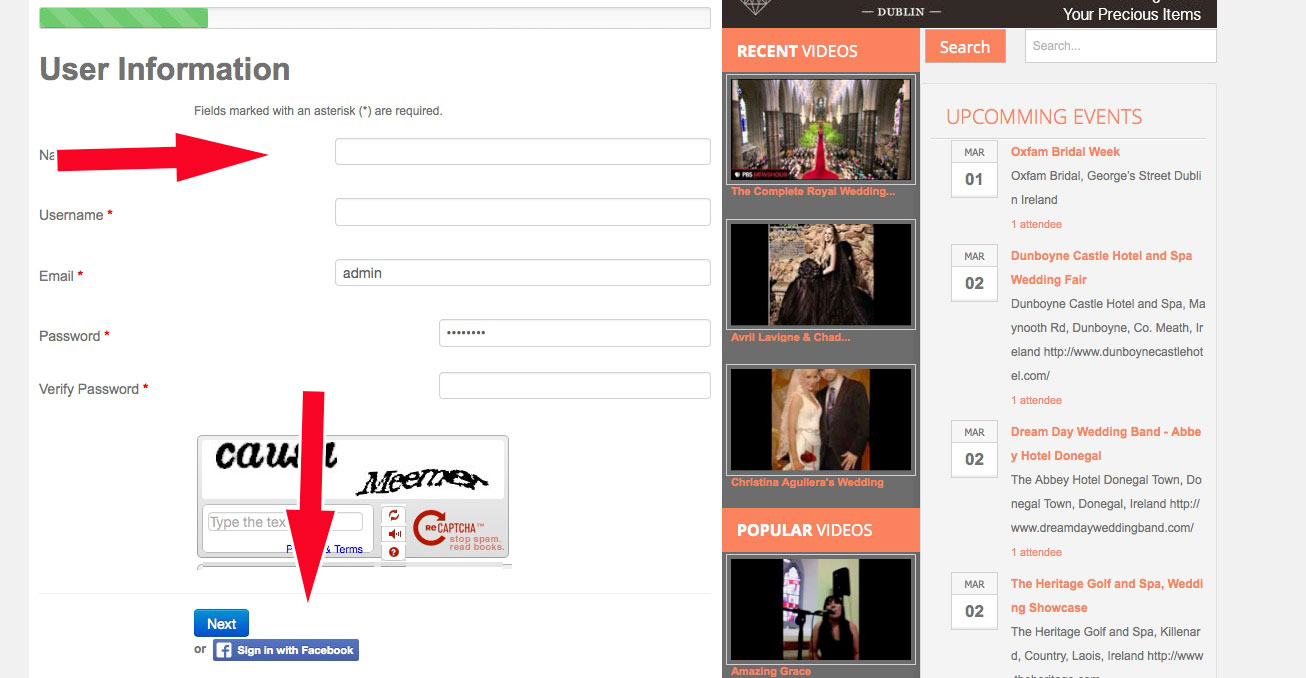This screenshot has height=678, width=1306.
Task: Play the audio CAPTCHA challenge
Action: [394, 534]
